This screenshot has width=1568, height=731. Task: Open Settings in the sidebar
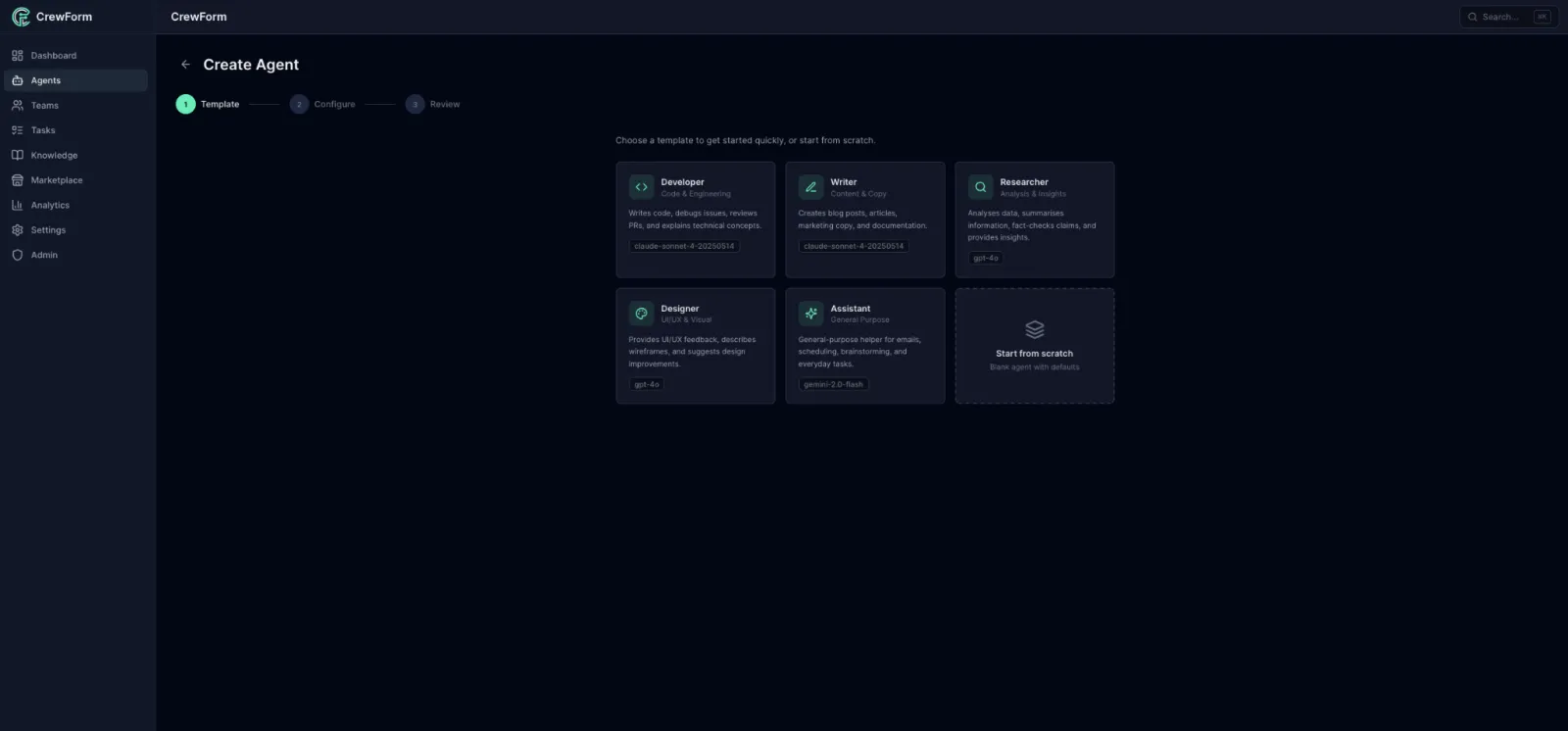[48, 230]
